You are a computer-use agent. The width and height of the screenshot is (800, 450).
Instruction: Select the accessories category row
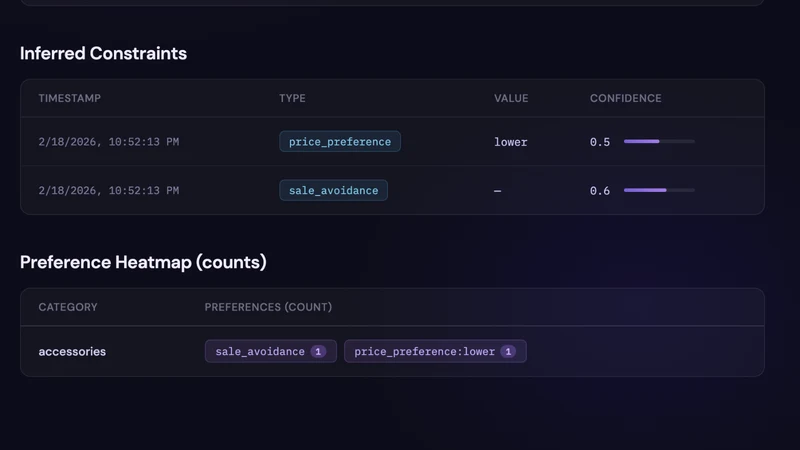click(x=392, y=352)
